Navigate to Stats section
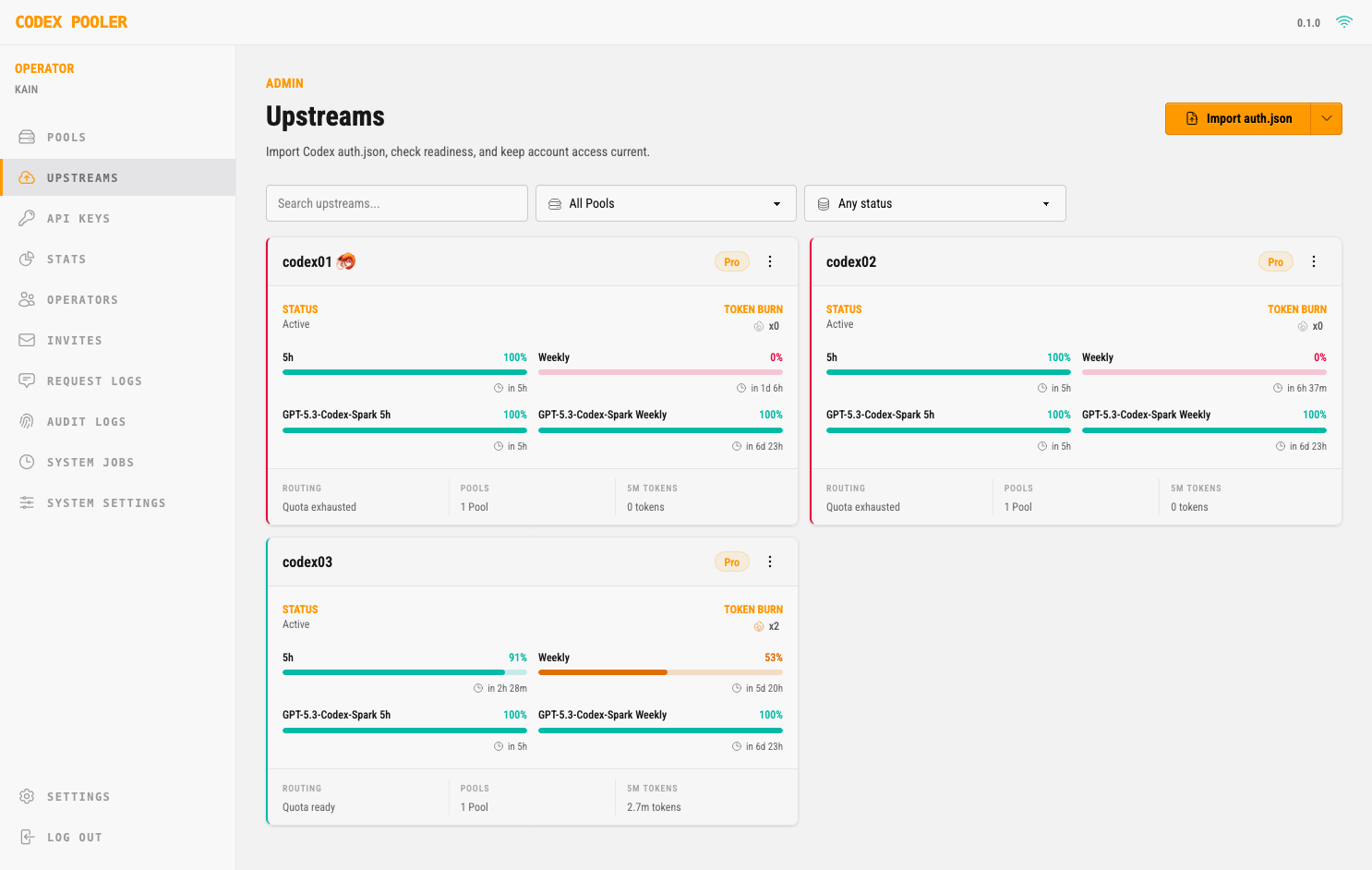The height and width of the screenshot is (870, 1372). [118, 259]
